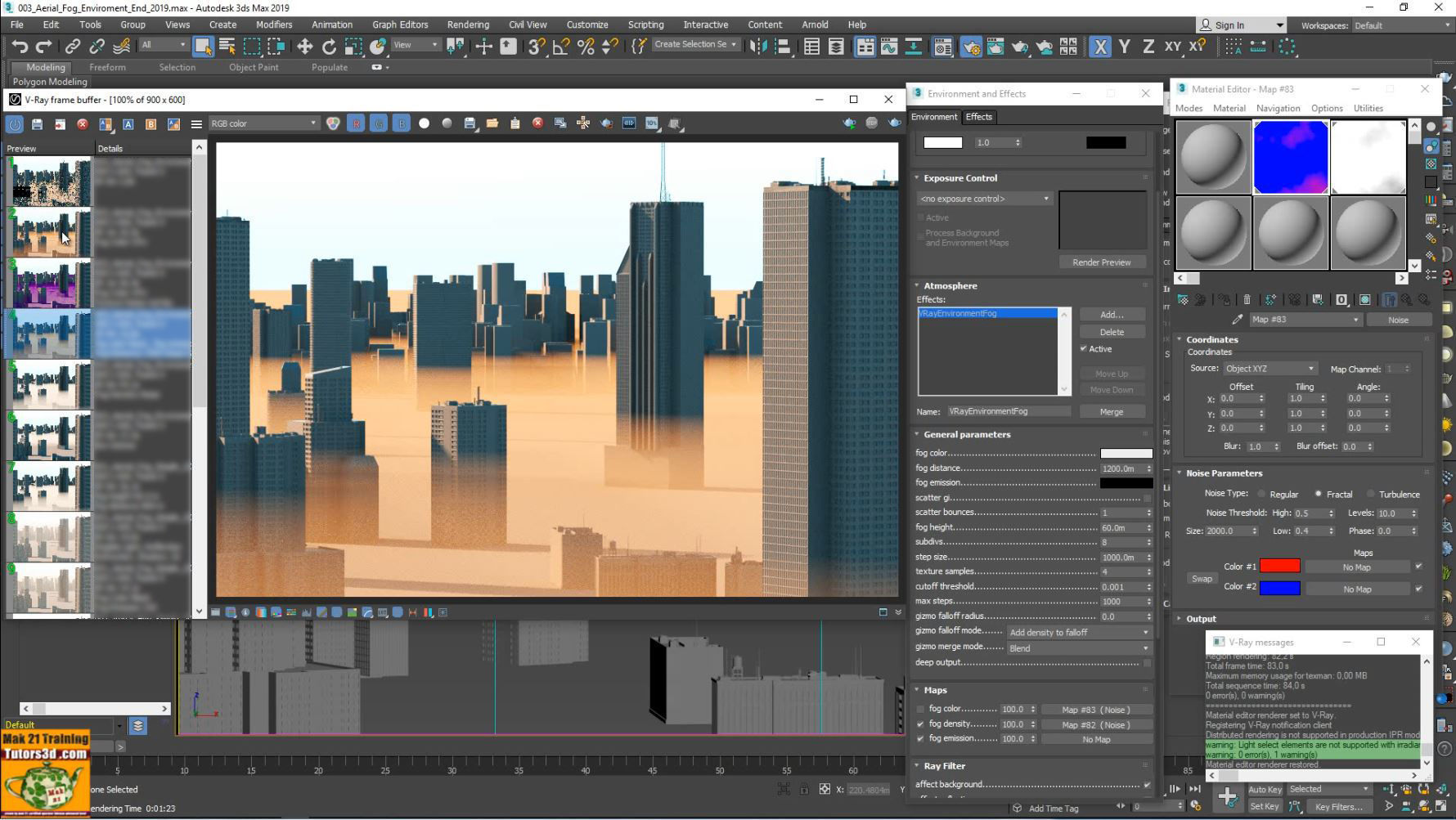Open the Color #1 red swatch

pos(1279,566)
